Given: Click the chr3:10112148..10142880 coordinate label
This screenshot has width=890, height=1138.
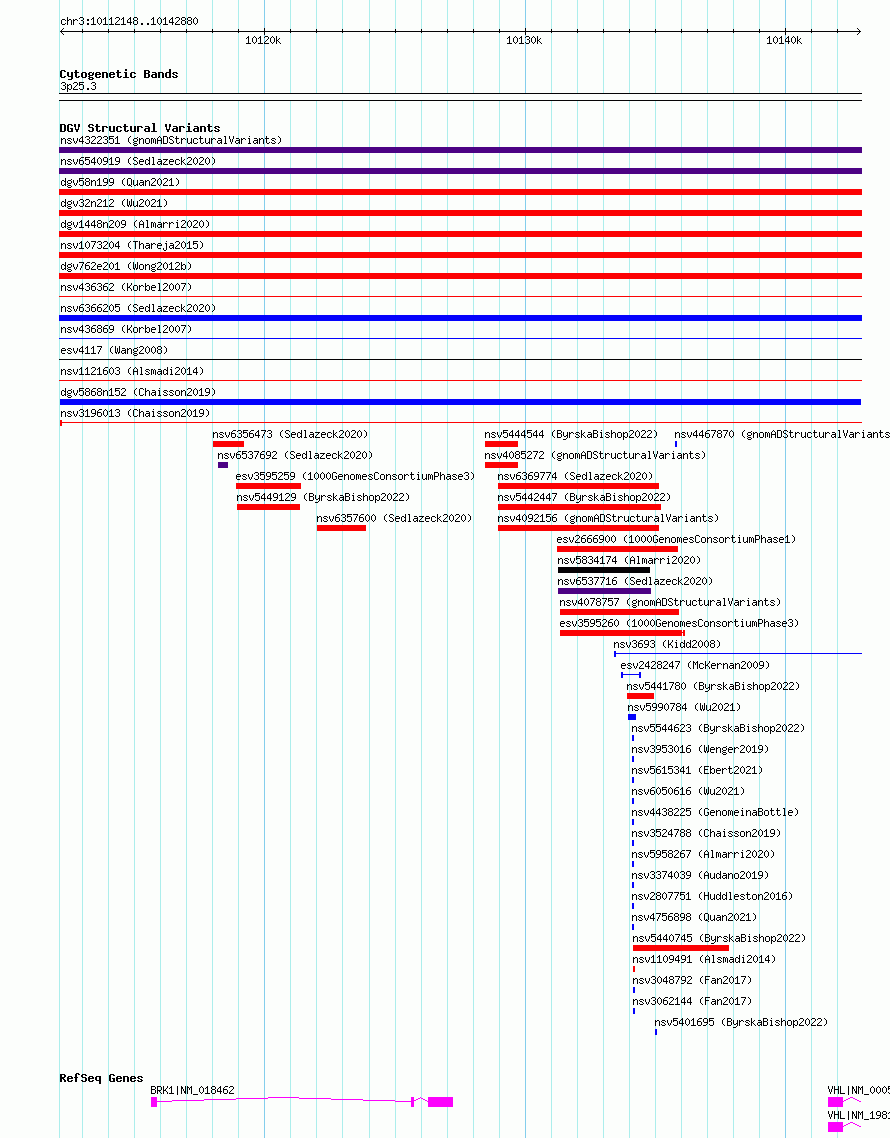Looking at the screenshot, I should click(x=129, y=22).
